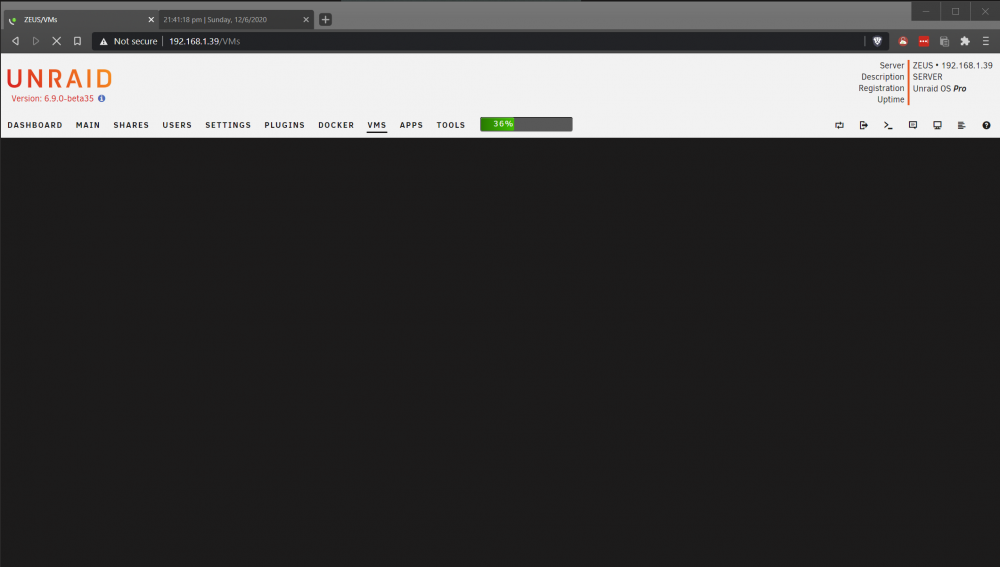Click the Help question mark icon
This screenshot has width=1000, height=567.
(x=986, y=125)
